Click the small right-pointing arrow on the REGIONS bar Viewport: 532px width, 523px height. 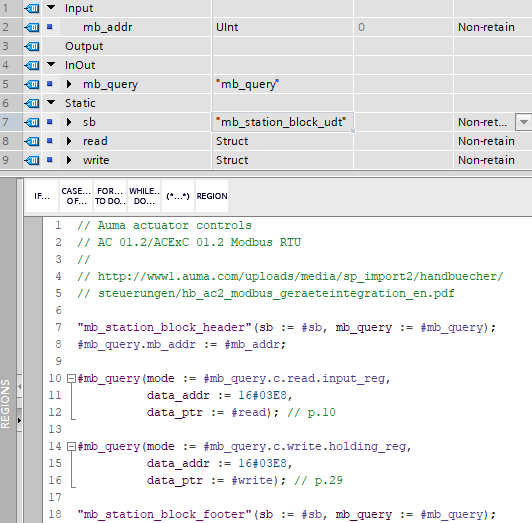(x=19, y=421)
